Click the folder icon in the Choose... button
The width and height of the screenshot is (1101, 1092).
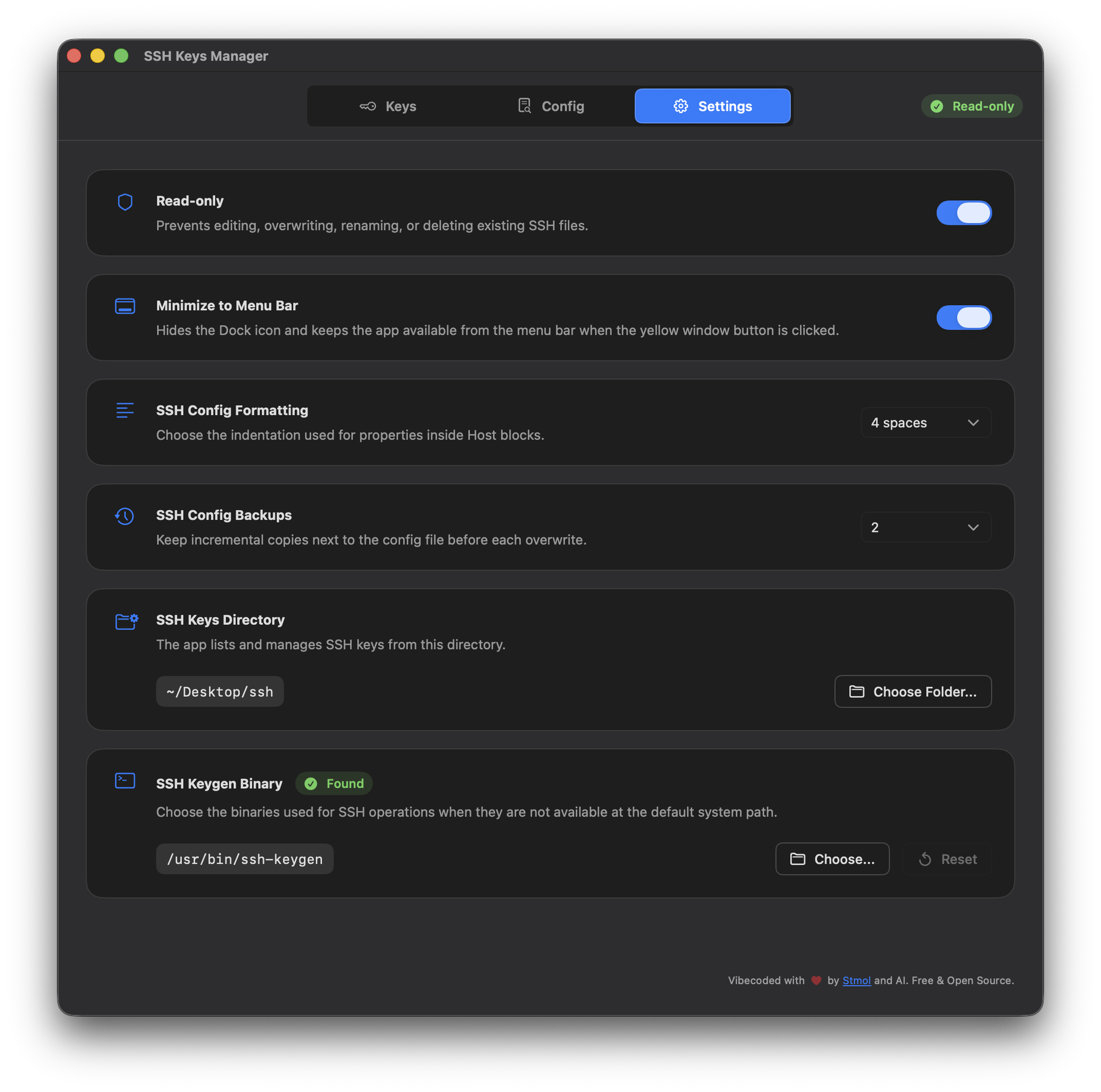[797, 859]
